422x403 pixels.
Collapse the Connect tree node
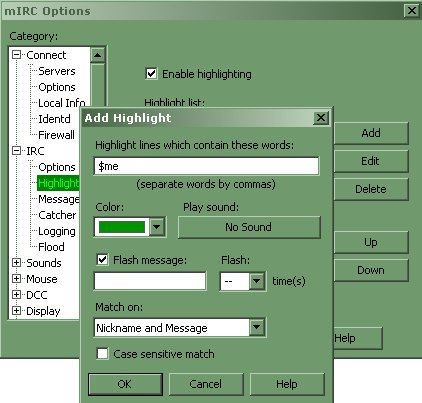click(16, 55)
